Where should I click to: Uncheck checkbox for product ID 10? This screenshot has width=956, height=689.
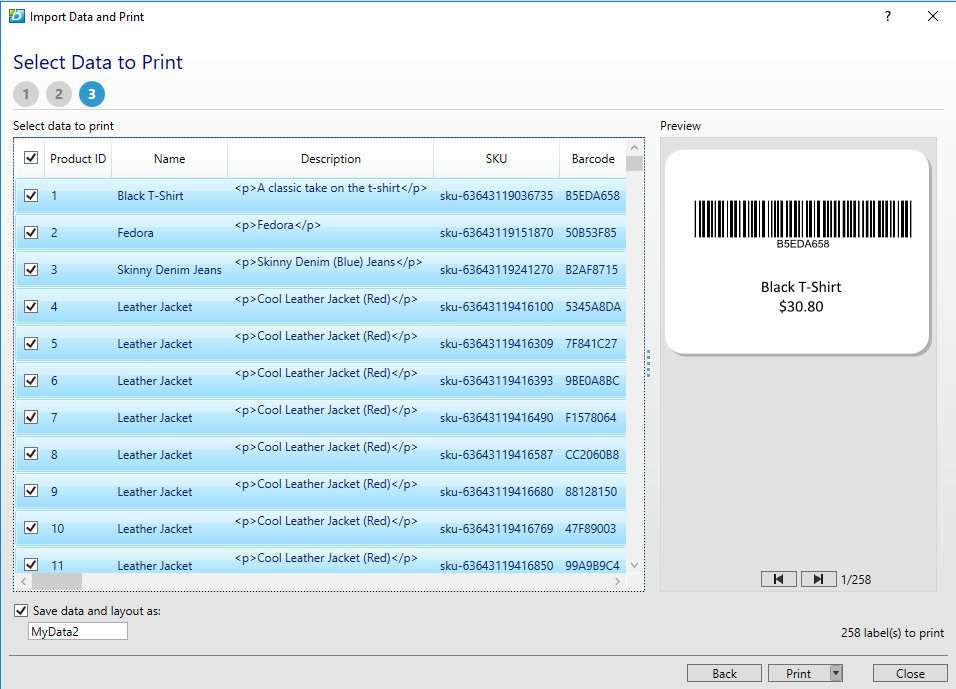[x=31, y=528]
